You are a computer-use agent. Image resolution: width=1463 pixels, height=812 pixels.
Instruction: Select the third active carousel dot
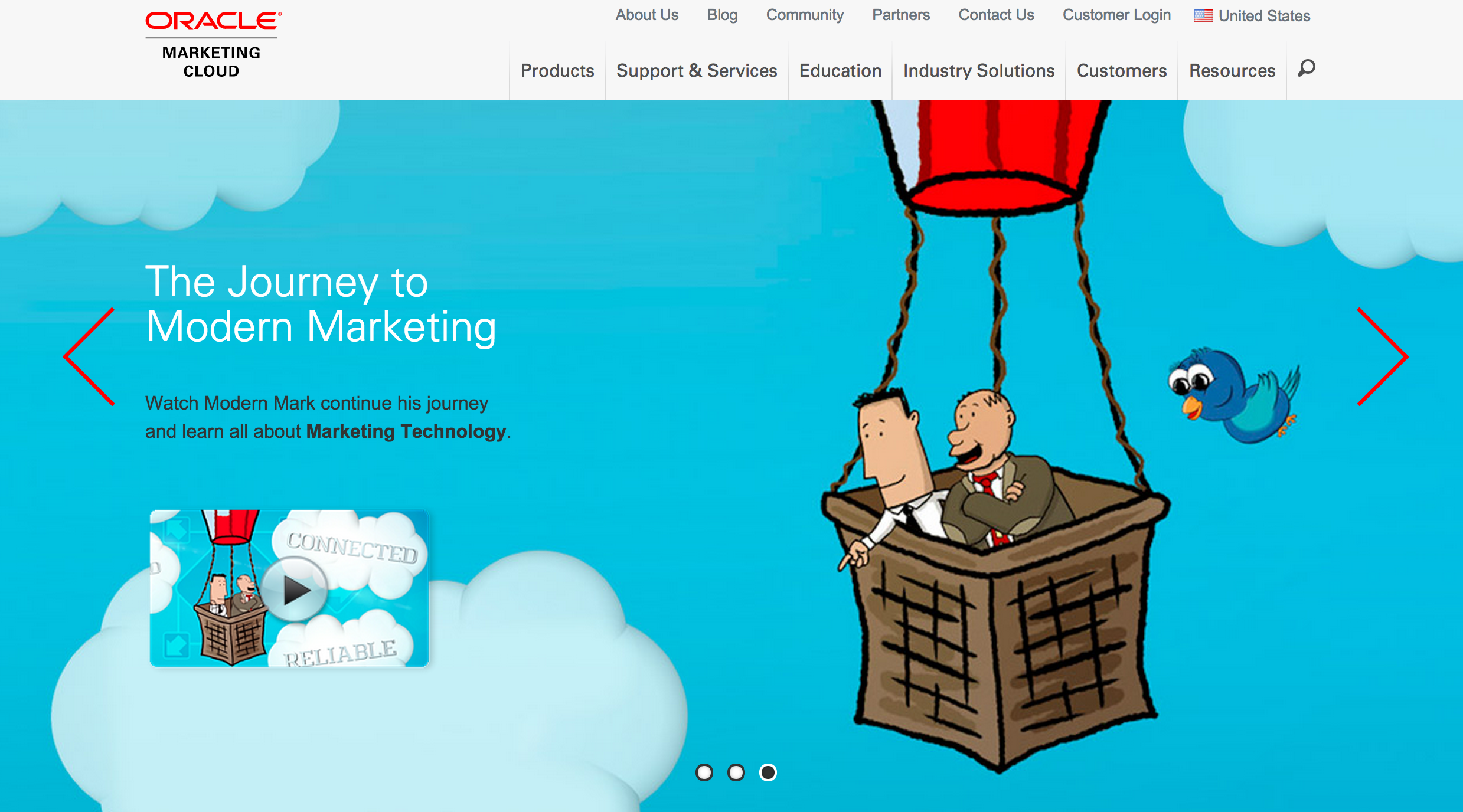click(768, 772)
